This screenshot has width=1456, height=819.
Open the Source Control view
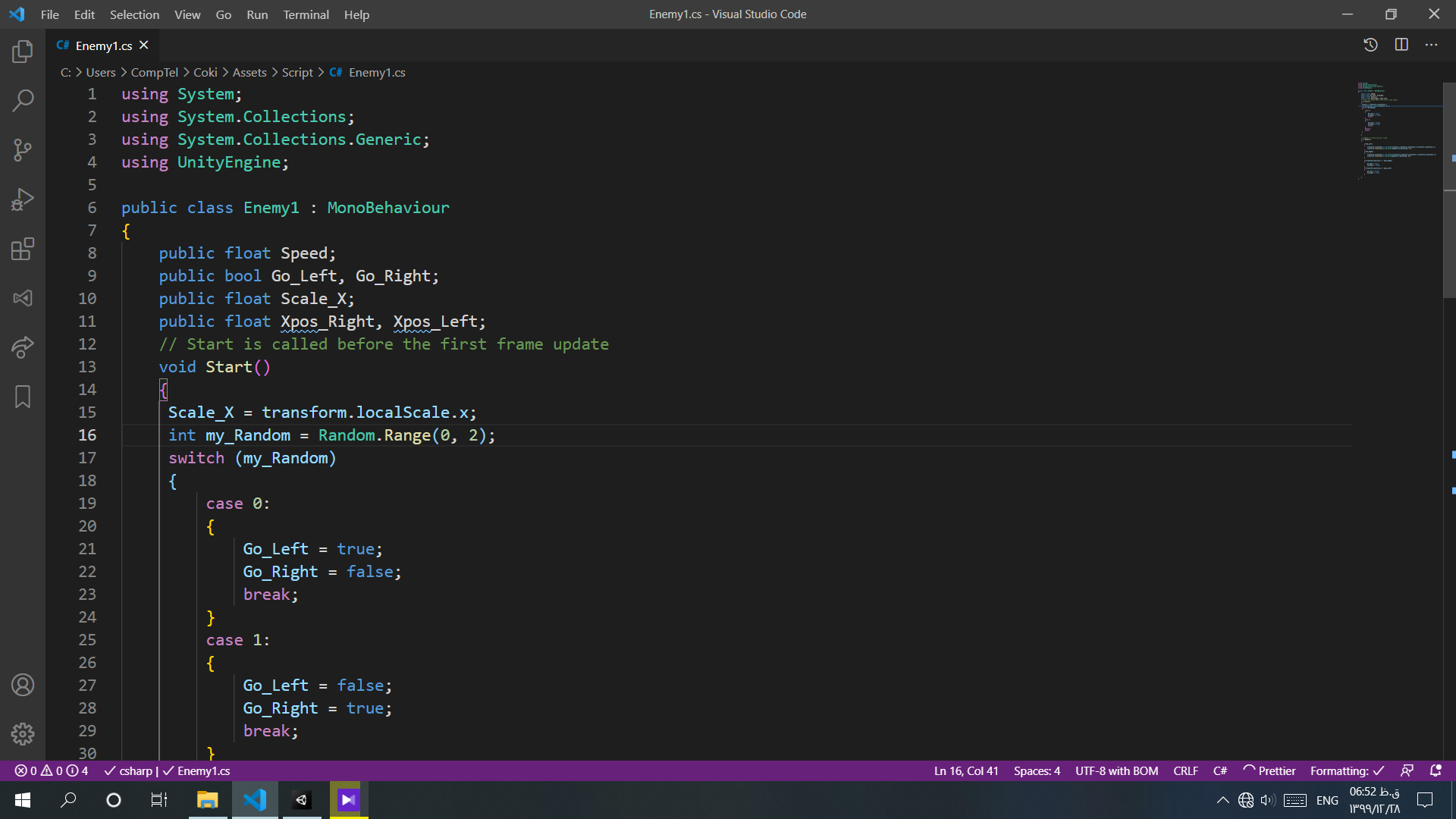[x=23, y=150]
